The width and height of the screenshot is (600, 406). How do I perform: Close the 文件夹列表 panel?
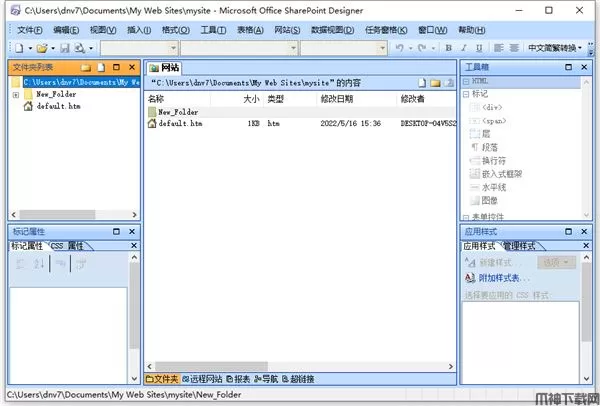click(132, 67)
